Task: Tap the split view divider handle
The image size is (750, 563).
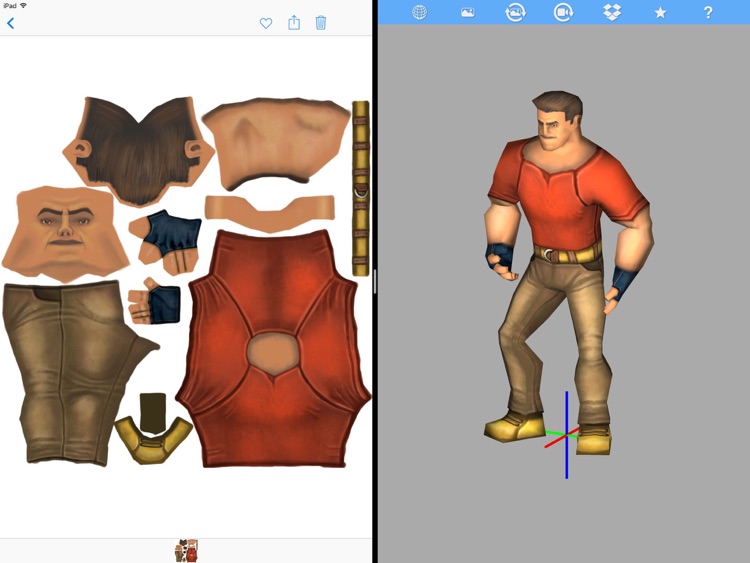Action: pos(375,281)
